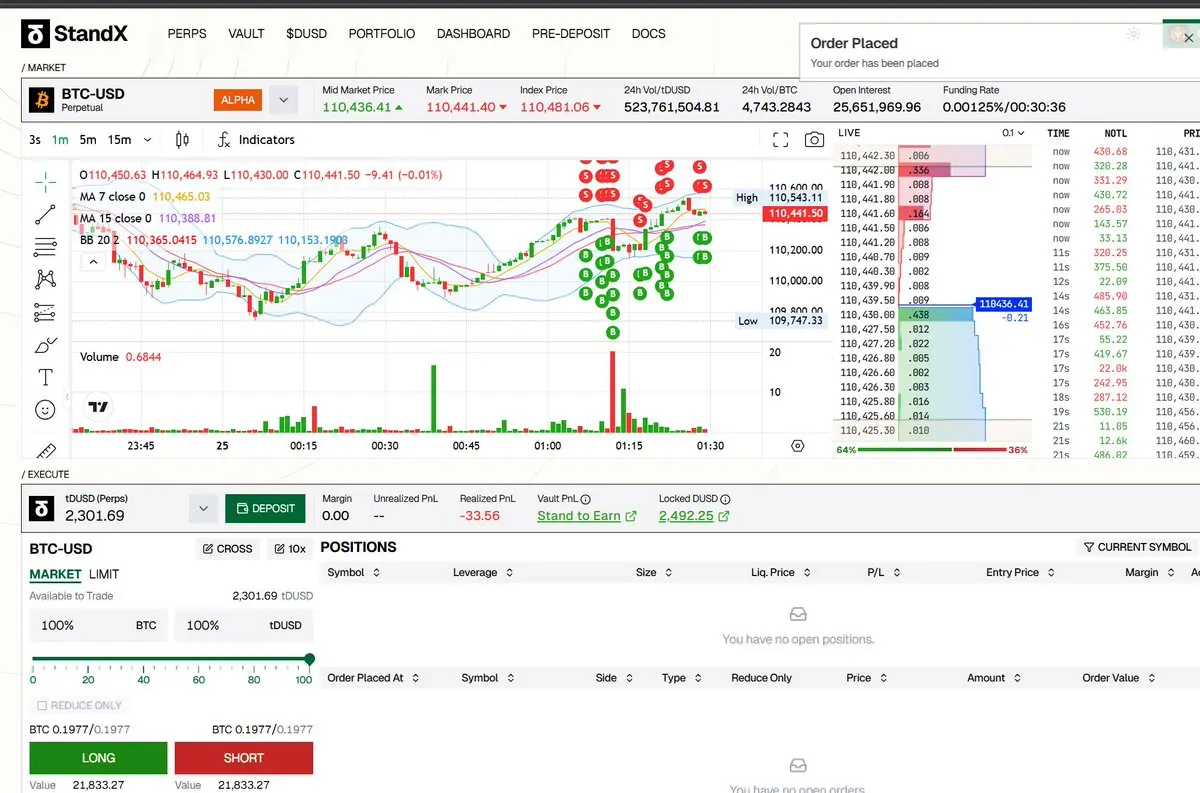Screen dimensions: 1200x793
Task: Switch chart to 15m interval
Action: coord(120,140)
